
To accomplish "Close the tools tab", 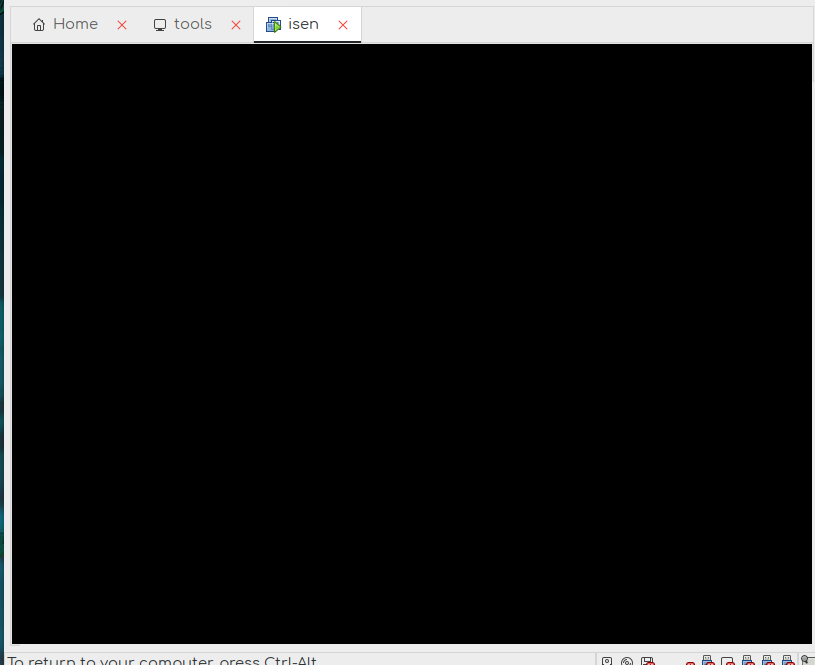I will coord(236,25).
